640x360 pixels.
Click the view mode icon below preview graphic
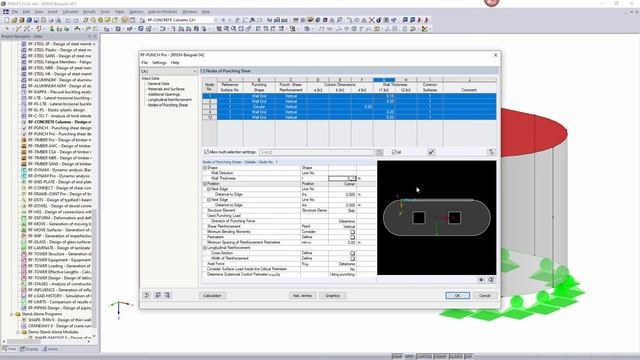(x=481, y=280)
